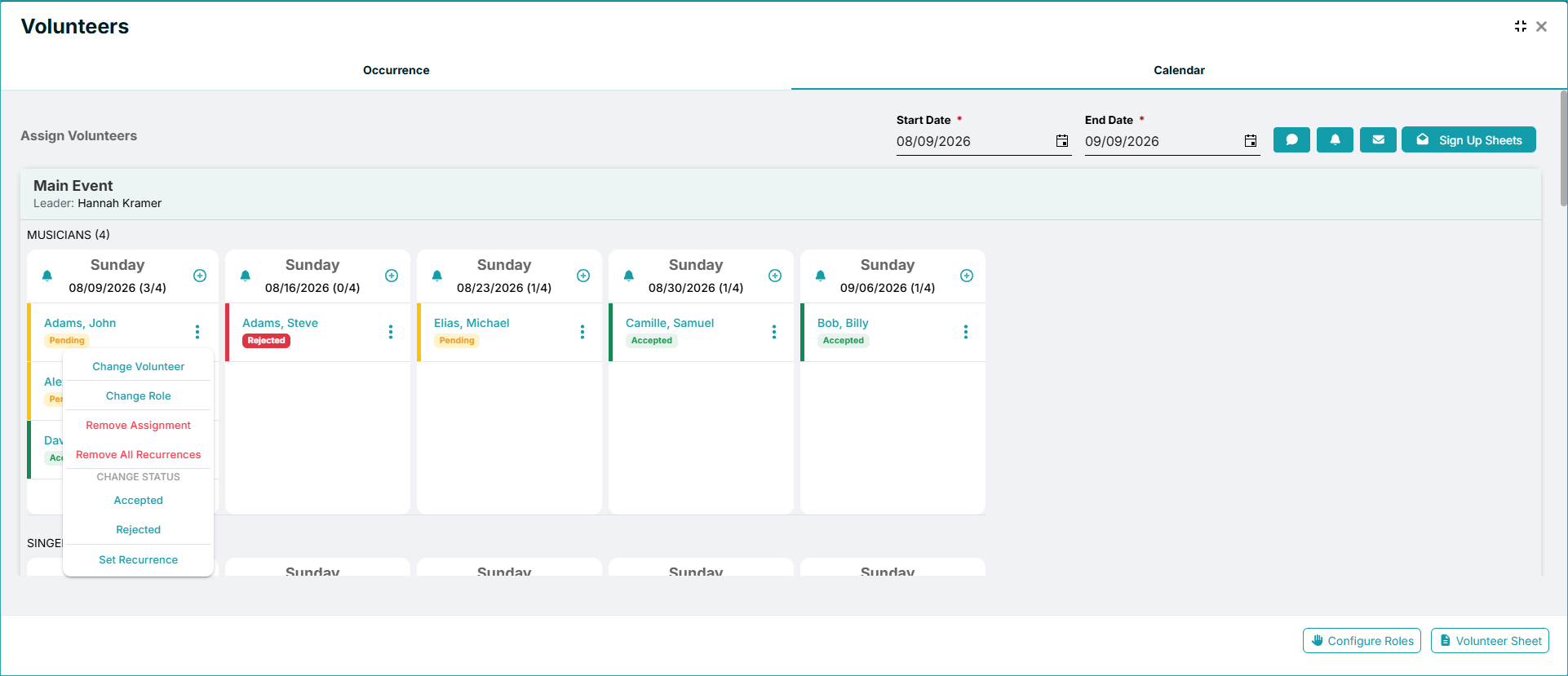
Task: Open options menu for Adams, Steve
Action: (391, 332)
